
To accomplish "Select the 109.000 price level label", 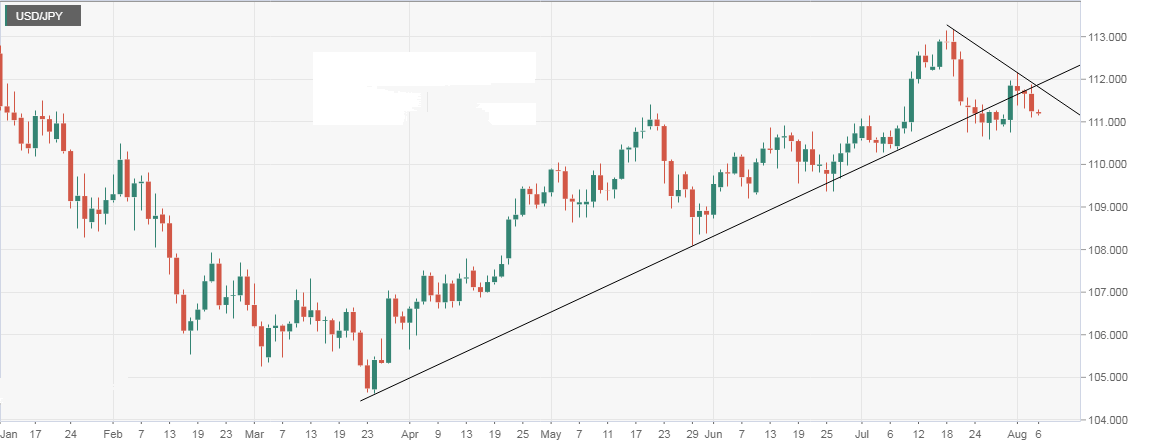I will click(x=1112, y=207).
